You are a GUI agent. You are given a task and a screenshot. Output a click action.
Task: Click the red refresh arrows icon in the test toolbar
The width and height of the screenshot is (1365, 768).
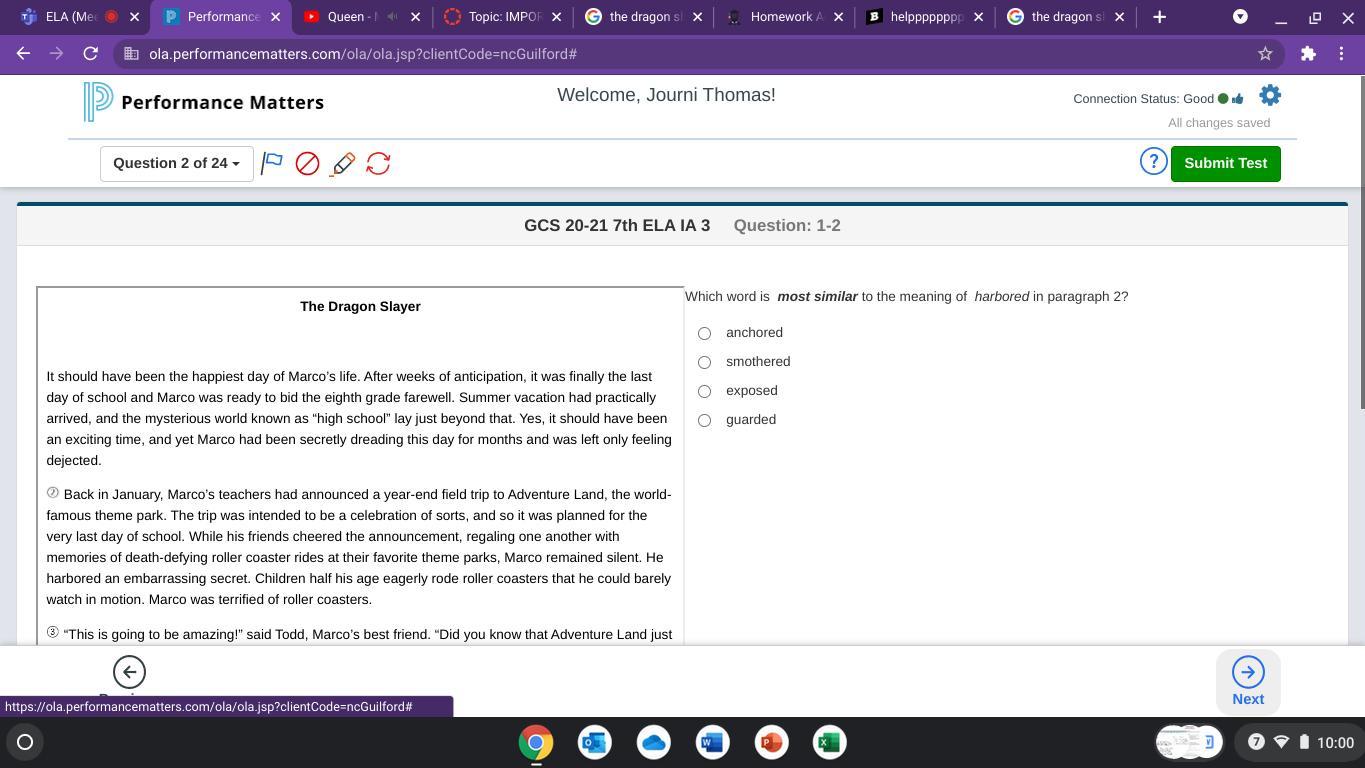click(x=378, y=163)
